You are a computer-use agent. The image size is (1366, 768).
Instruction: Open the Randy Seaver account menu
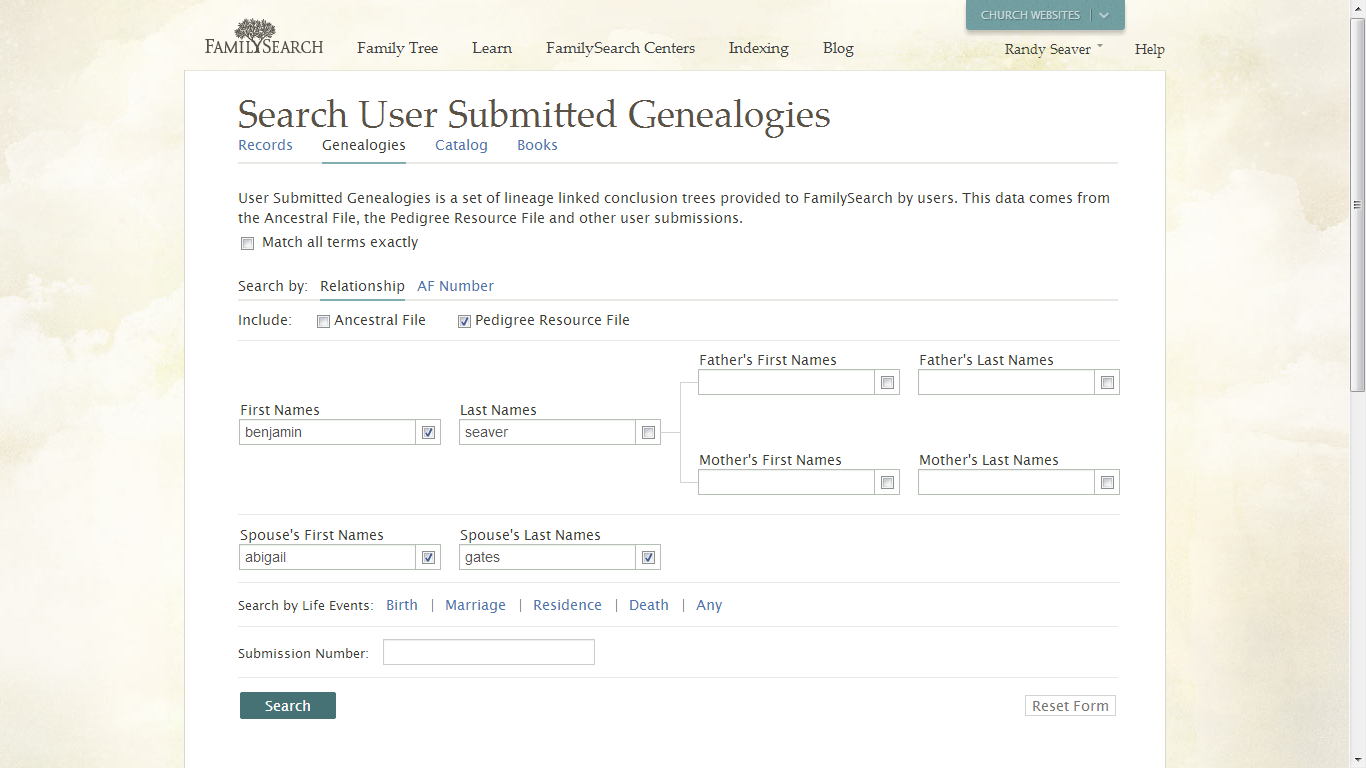pos(1053,49)
